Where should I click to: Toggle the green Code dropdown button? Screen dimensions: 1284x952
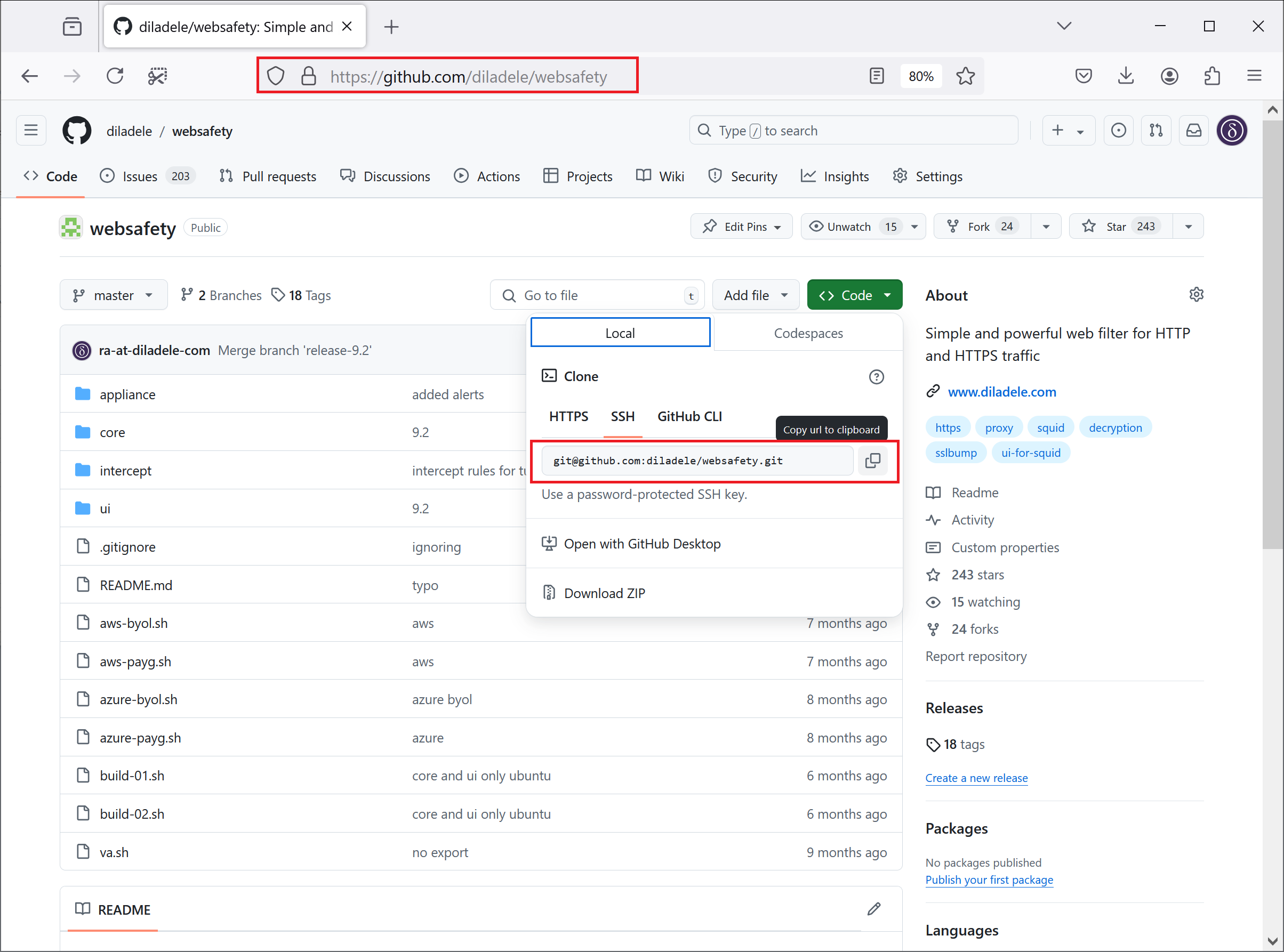click(x=855, y=295)
